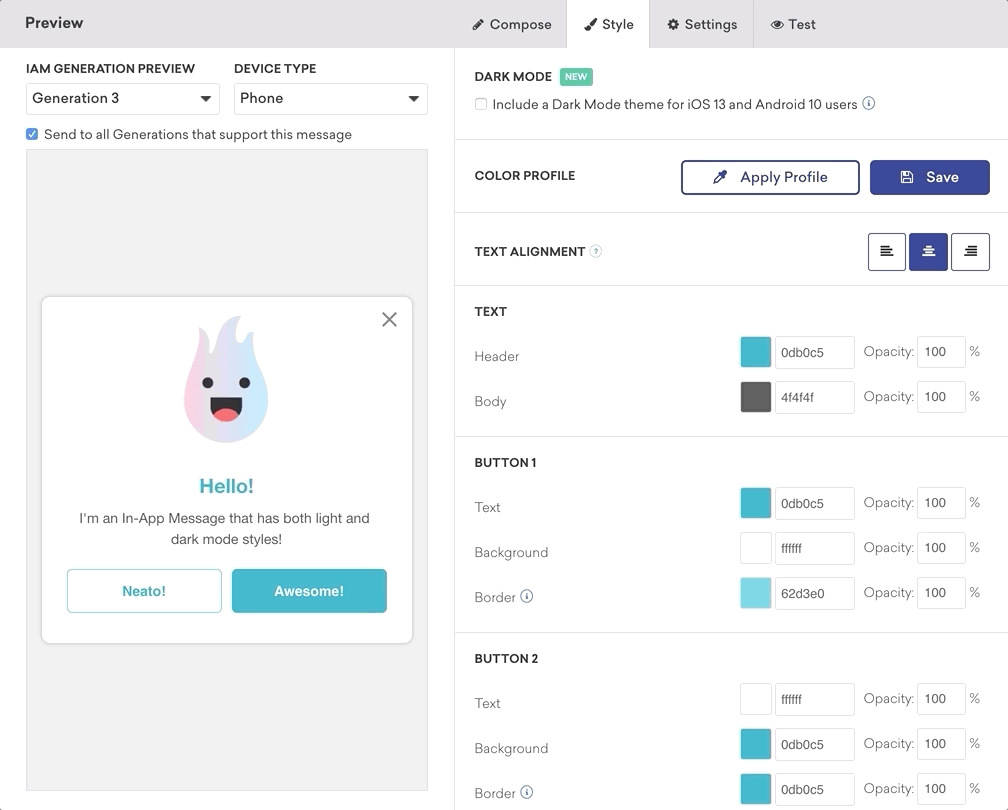Open the Header text color swatch
The image size is (1008, 810).
coord(755,352)
